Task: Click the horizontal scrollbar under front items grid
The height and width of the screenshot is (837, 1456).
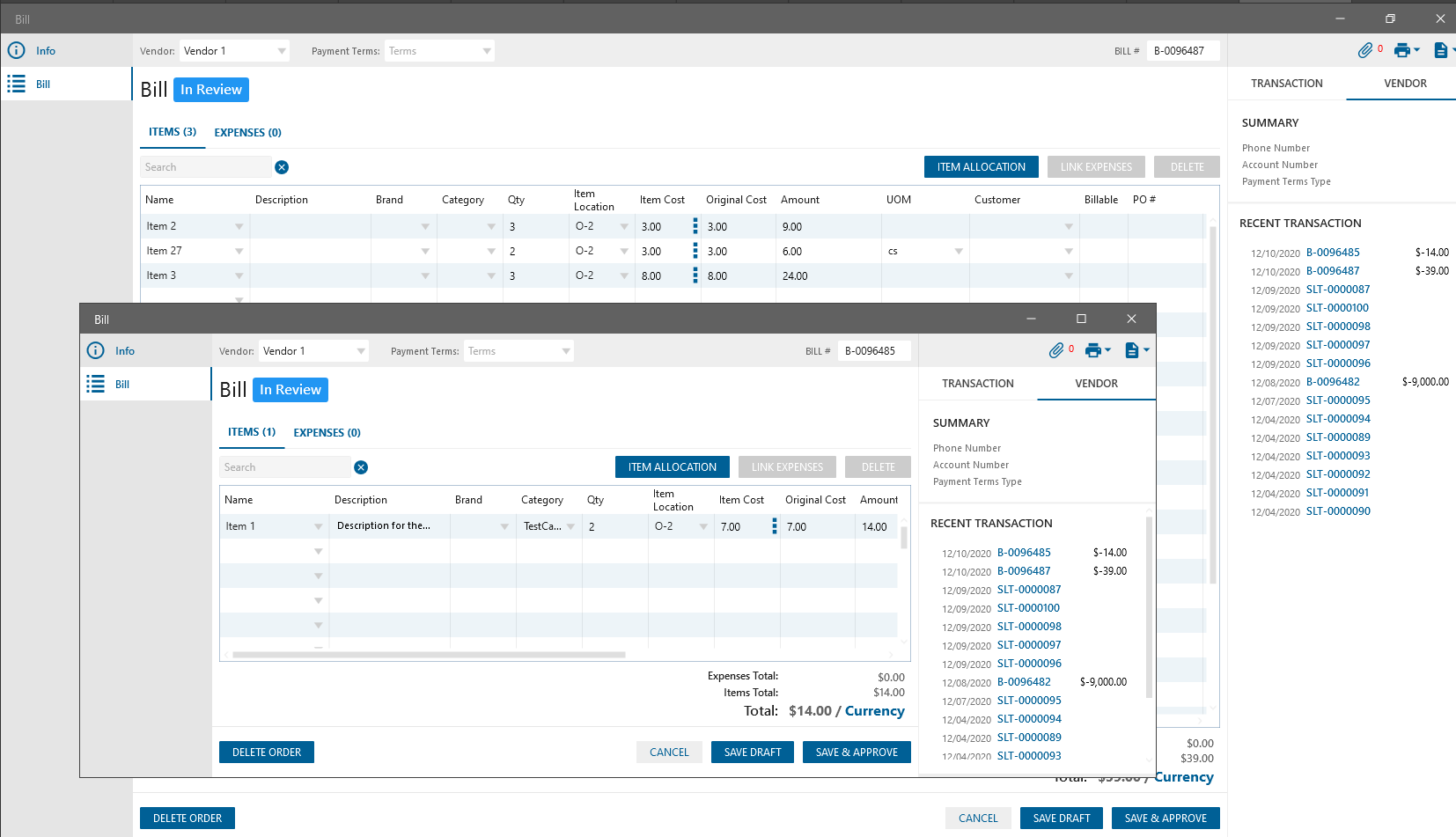Action: point(429,655)
